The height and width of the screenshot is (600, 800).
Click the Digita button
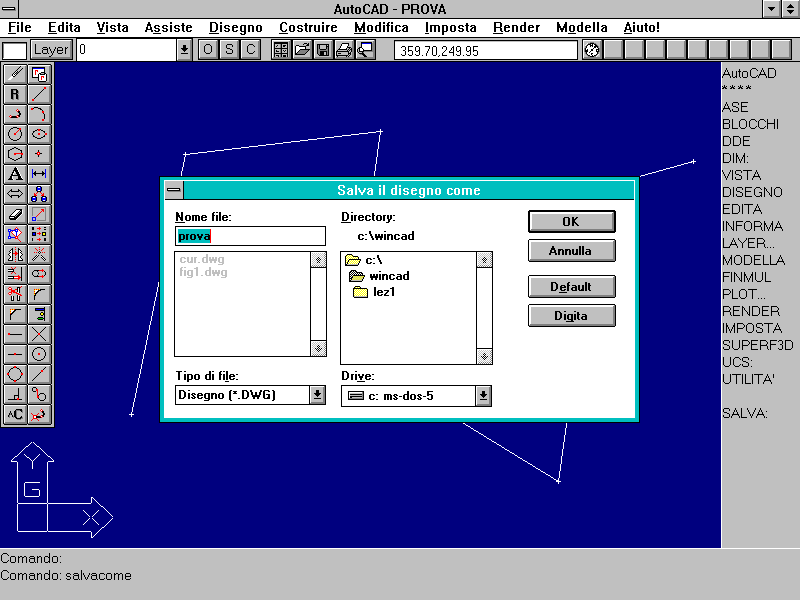[571, 315]
